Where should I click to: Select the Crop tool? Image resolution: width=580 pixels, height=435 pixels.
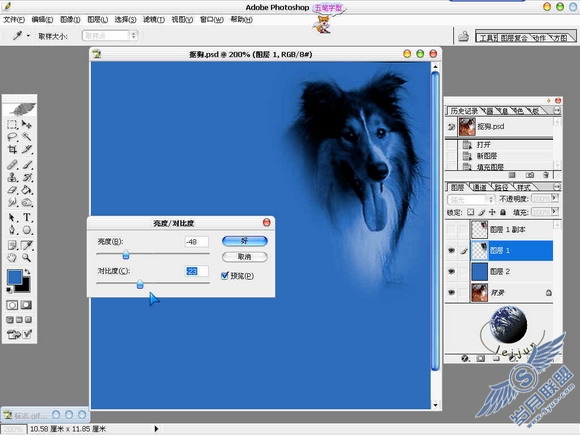(12, 149)
